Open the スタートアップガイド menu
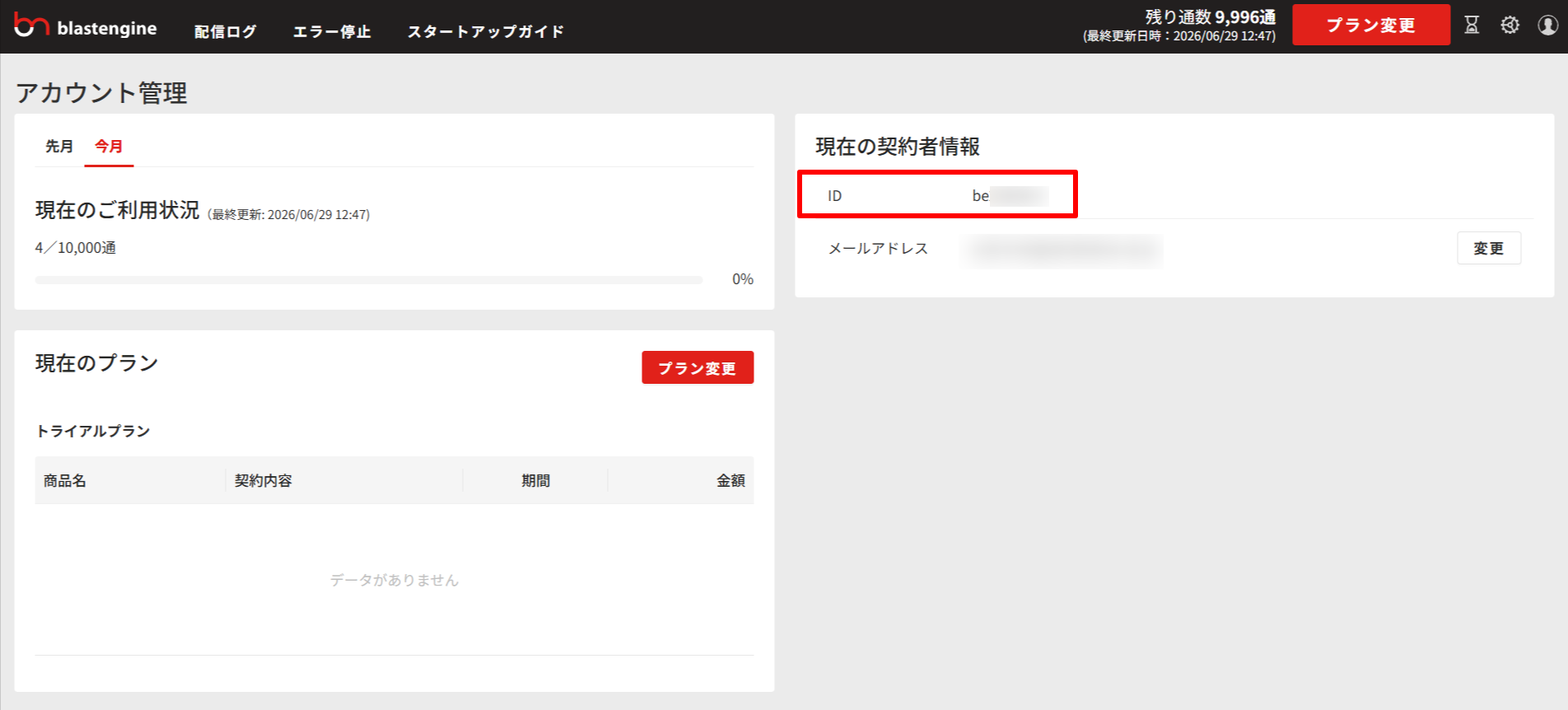Viewport: 1568px width, 710px height. pos(486,31)
